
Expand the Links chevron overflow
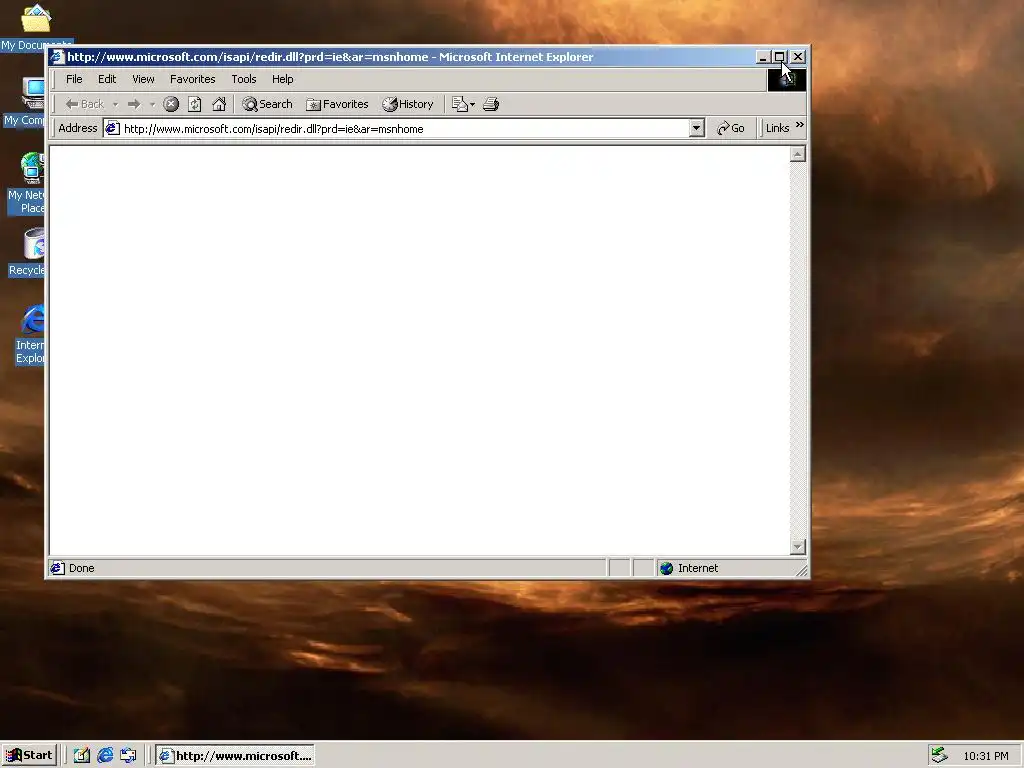[800, 125]
